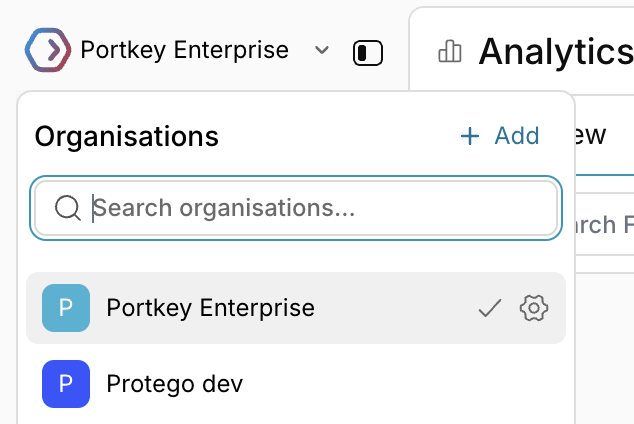Screen dimensions: 634x424
Task: Click the Analytics bar chart icon
Action: coord(450,51)
